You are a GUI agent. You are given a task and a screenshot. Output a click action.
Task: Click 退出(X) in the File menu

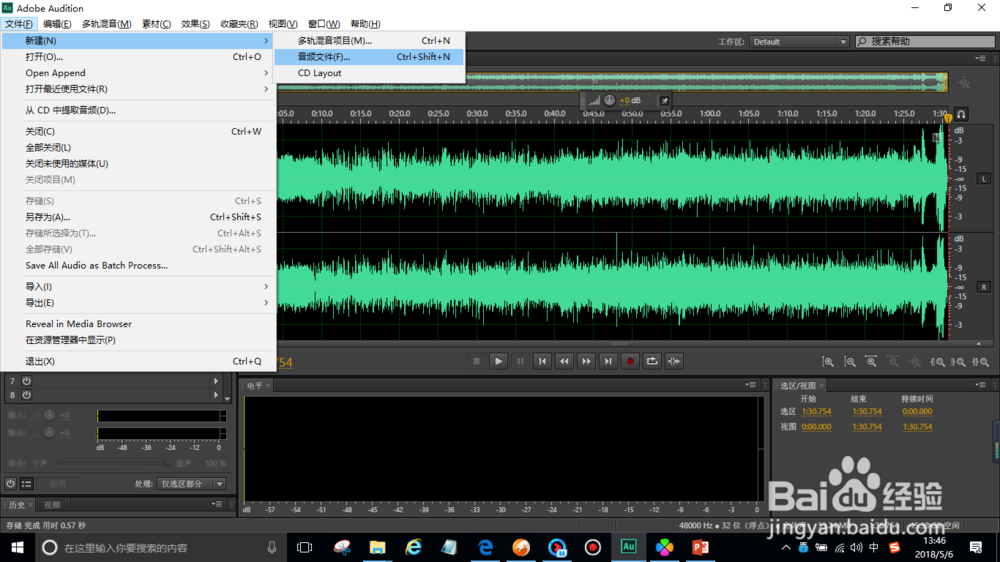pyautogui.click(x=139, y=361)
